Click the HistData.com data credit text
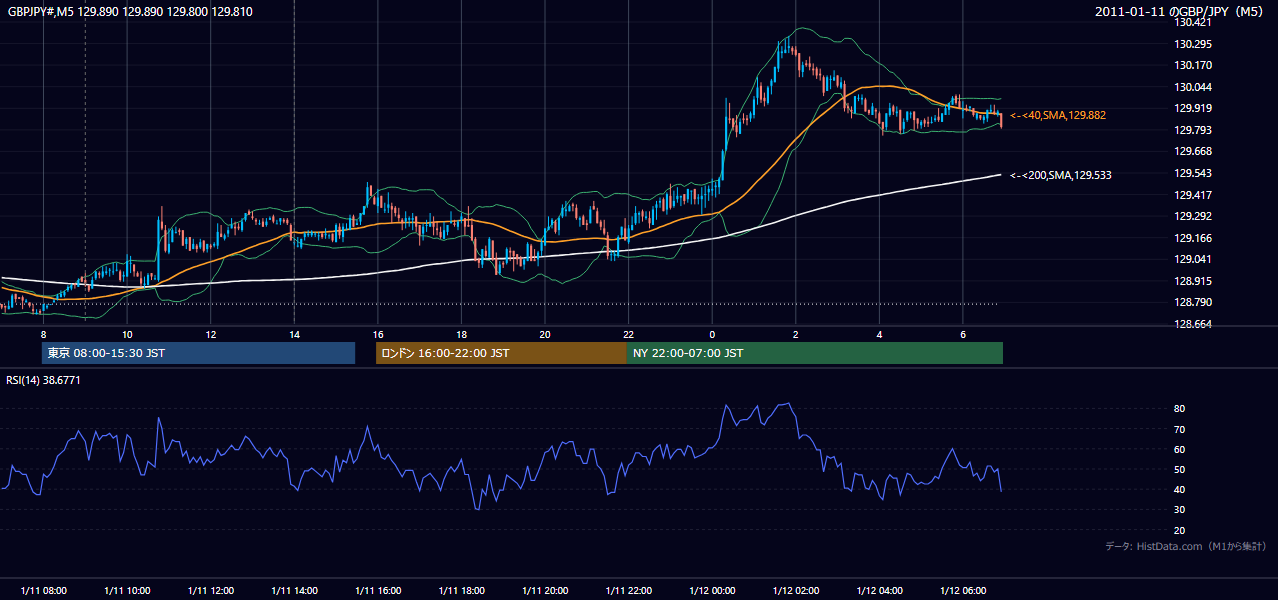The image size is (1278, 600). (x=1186, y=546)
